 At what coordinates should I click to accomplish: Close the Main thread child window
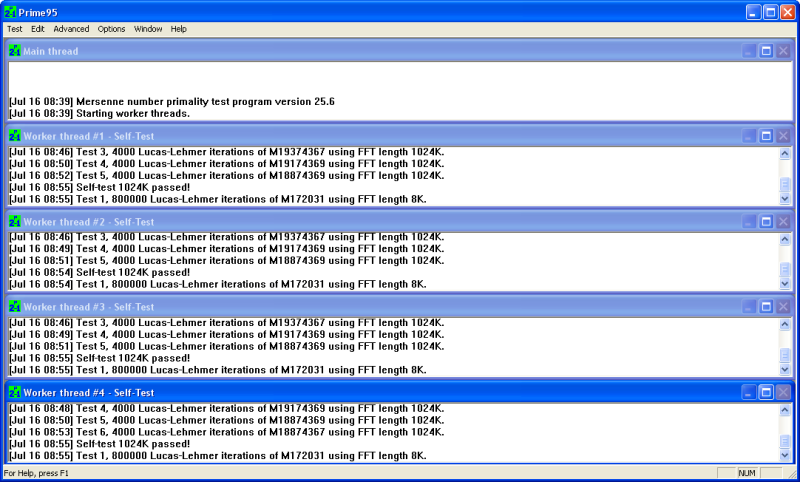pyautogui.click(x=783, y=51)
